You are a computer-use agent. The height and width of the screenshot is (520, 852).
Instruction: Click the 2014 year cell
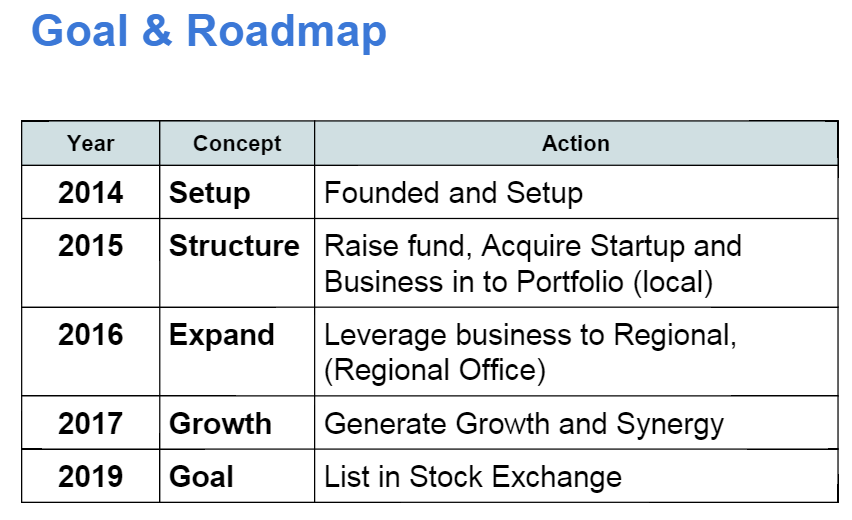(91, 192)
